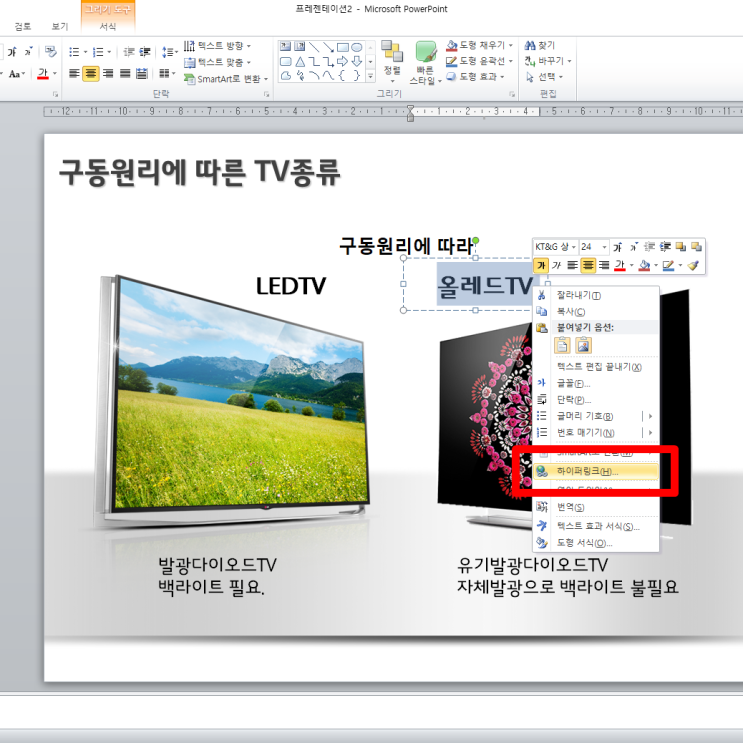The width and height of the screenshot is (743, 743).
Task: Open the Format (서식) drawing tools tab
Action: (x=108, y=27)
